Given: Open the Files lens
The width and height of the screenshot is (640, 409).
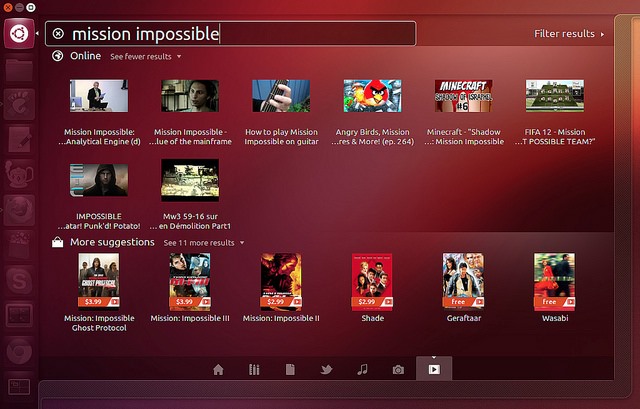Looking at the screenshot, I should click(290, 369).
